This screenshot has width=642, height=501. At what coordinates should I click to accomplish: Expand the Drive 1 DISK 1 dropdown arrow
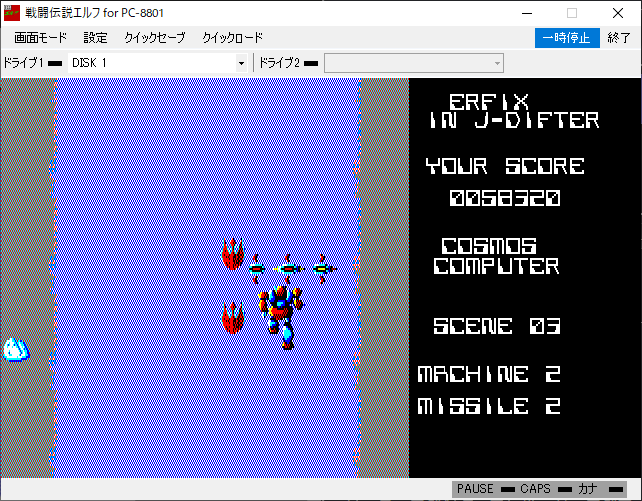(241, 63)
